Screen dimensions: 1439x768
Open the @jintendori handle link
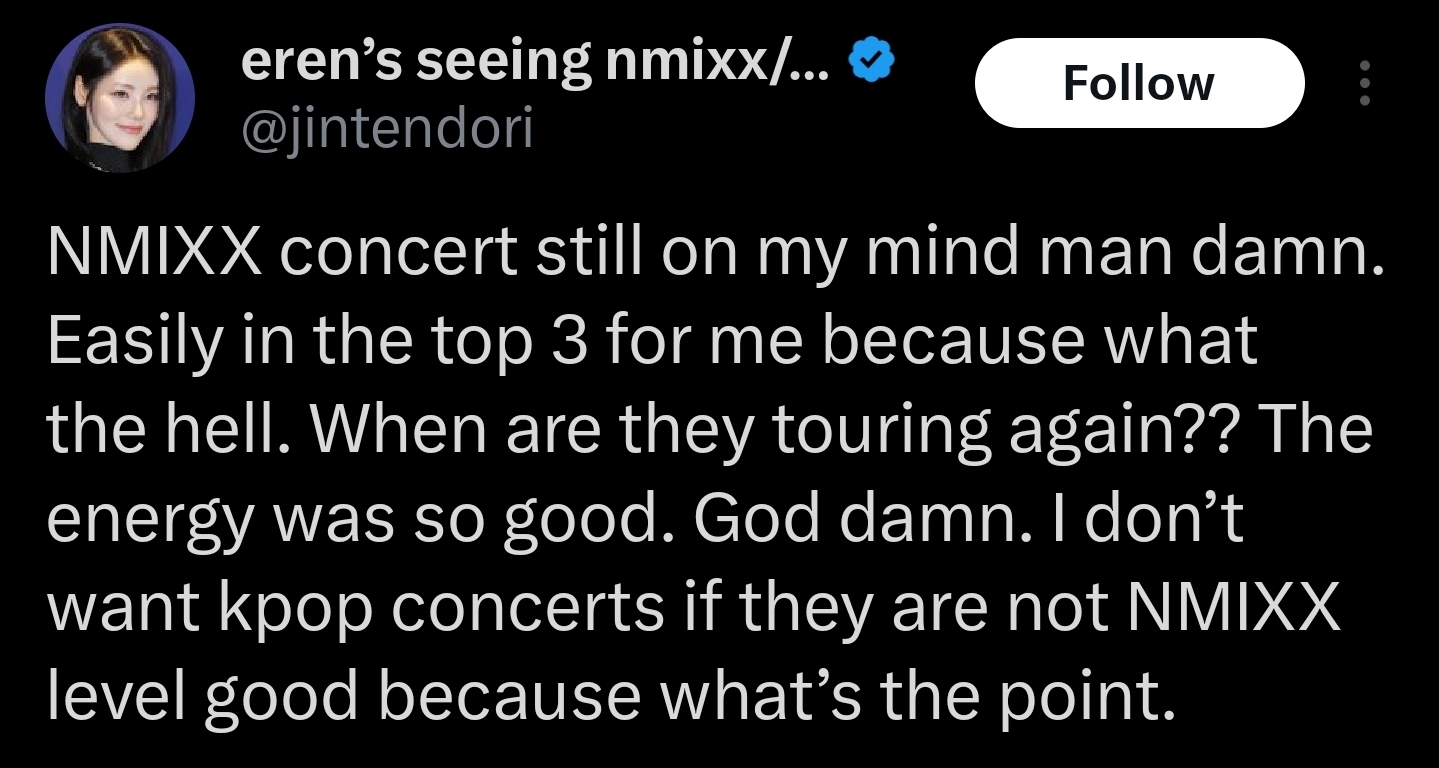coord(387,129)
